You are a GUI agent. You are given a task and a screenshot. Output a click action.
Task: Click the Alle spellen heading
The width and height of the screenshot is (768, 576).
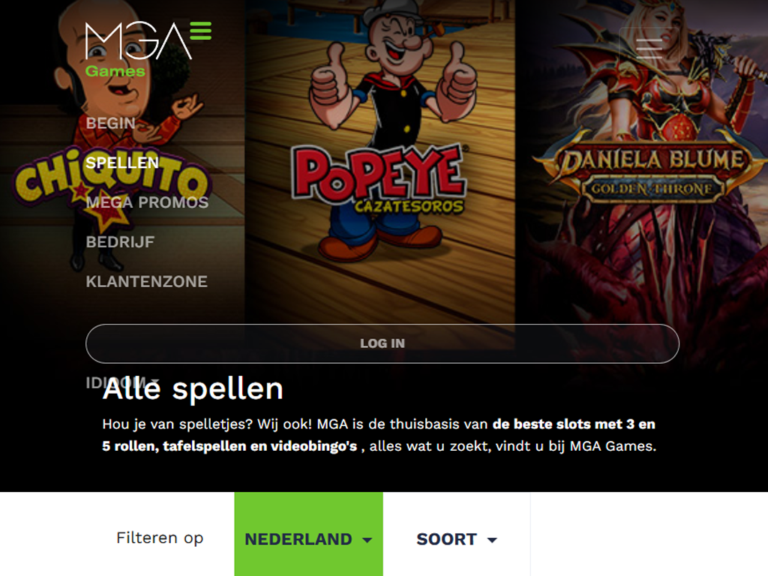click(193, 389)
